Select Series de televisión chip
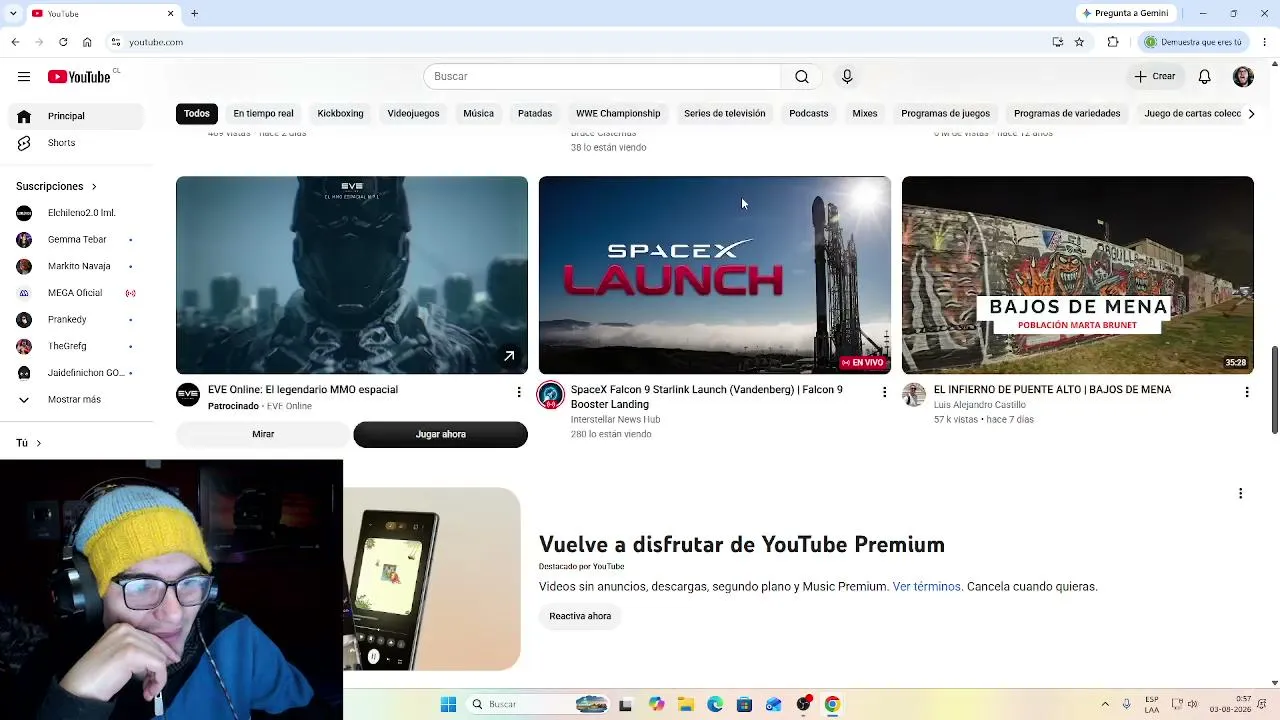 click(724, 113)
